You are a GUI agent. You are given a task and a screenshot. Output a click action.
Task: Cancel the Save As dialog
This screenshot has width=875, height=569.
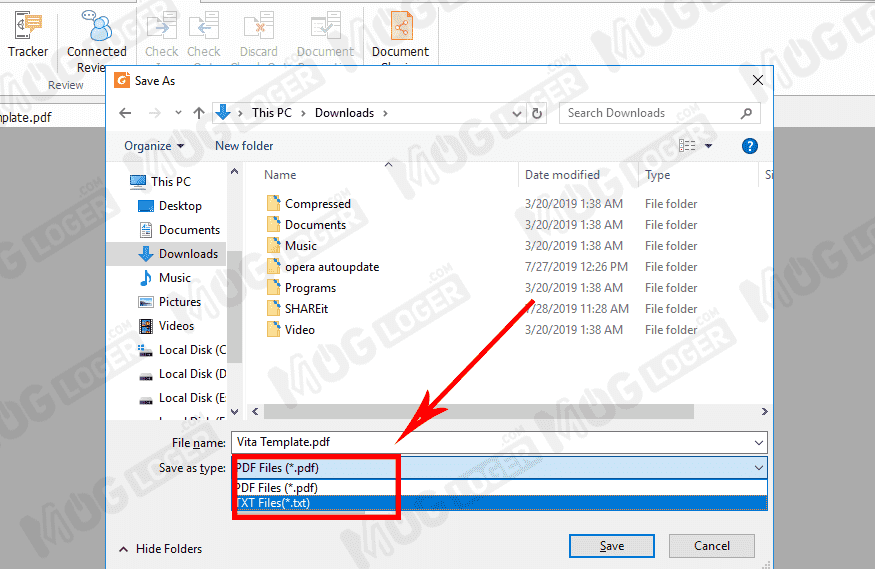click(x=711, y=546)
